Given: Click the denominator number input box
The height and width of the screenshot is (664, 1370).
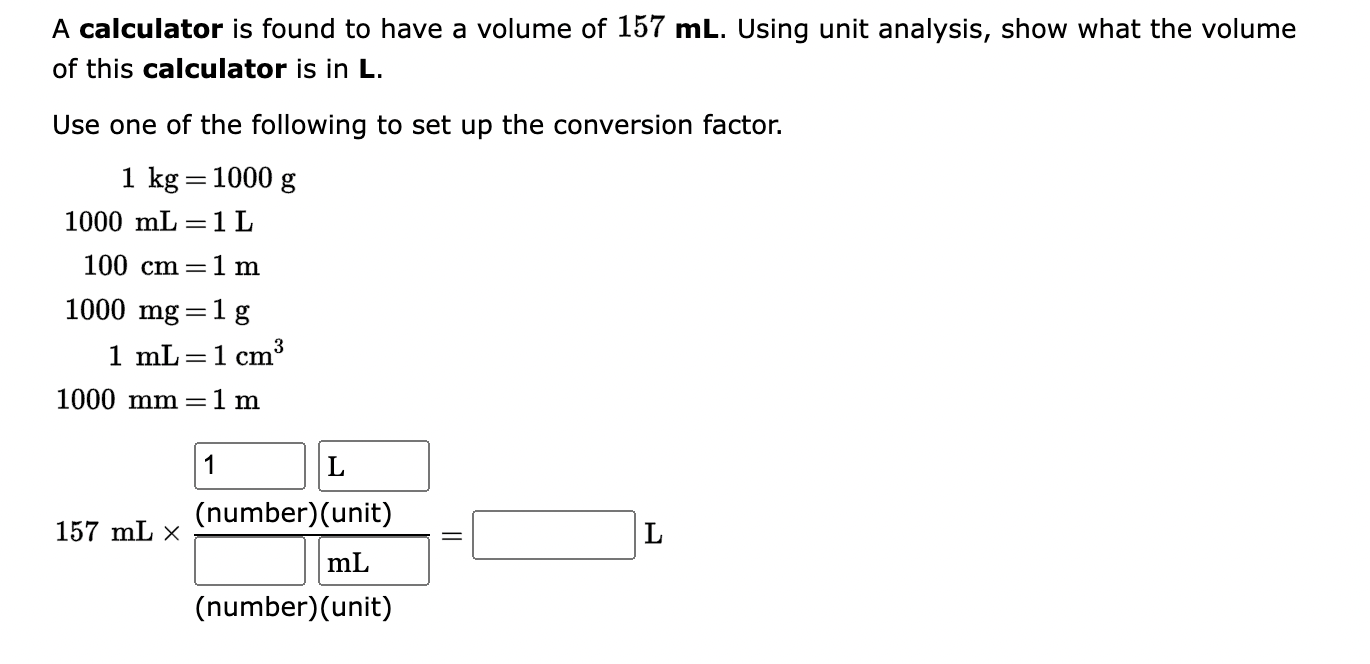Looking at the screenshot, I should [x=248, y=560].
